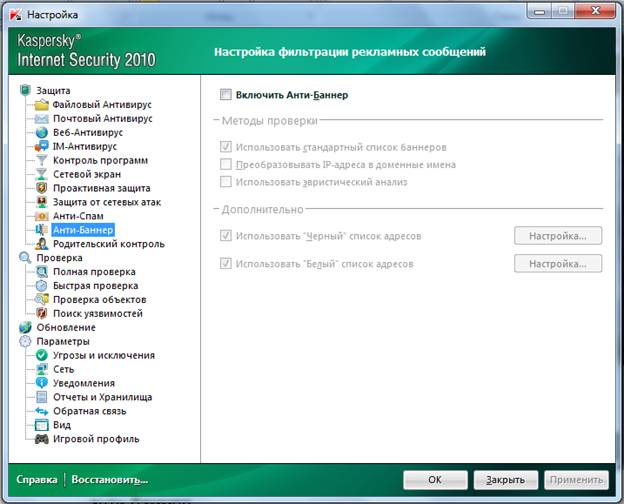Image resolution: width=624 pixels, height=504 pixels.
Task: Click the Родительский контроль icon
Action: click(41, 244)
